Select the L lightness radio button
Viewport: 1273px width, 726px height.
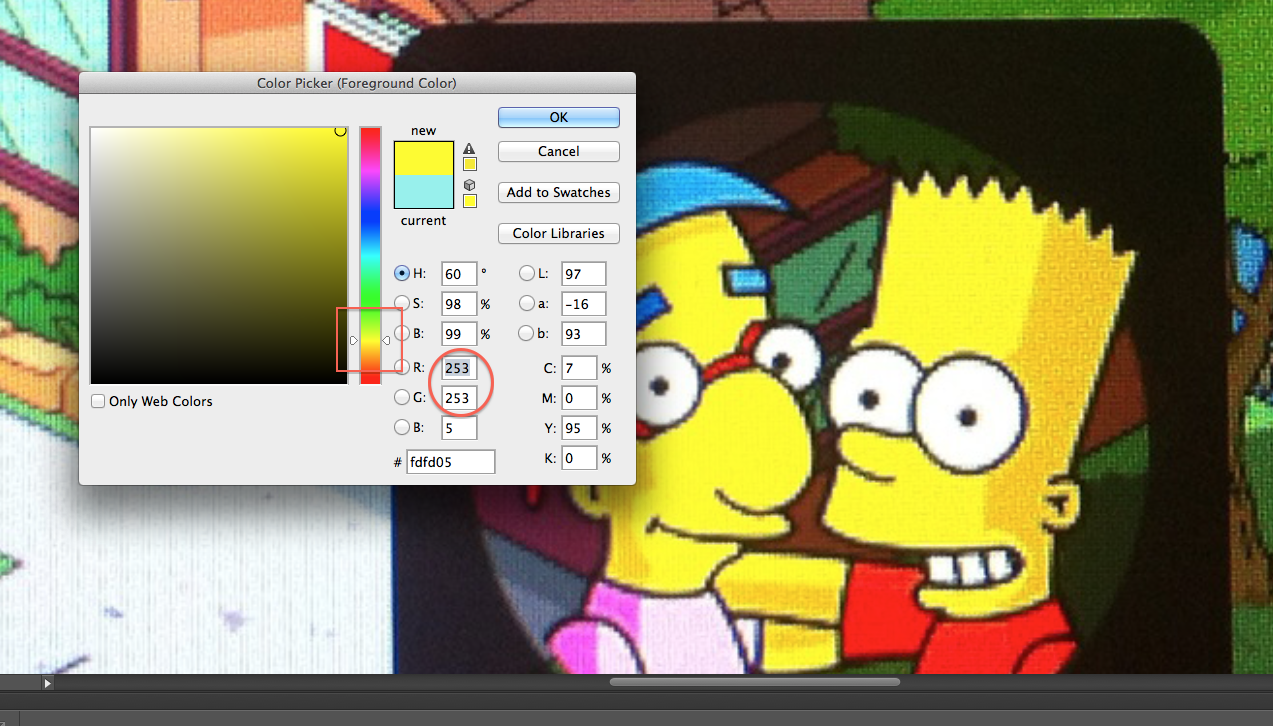pyautogui.click(x=527, y=273)
